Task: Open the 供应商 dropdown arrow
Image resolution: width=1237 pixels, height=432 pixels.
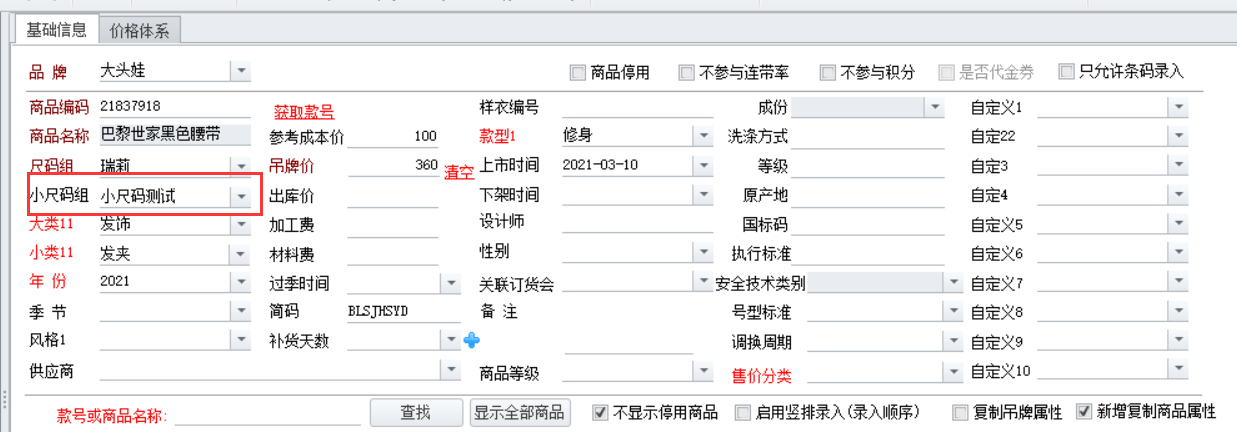Action: pos(450,371)
